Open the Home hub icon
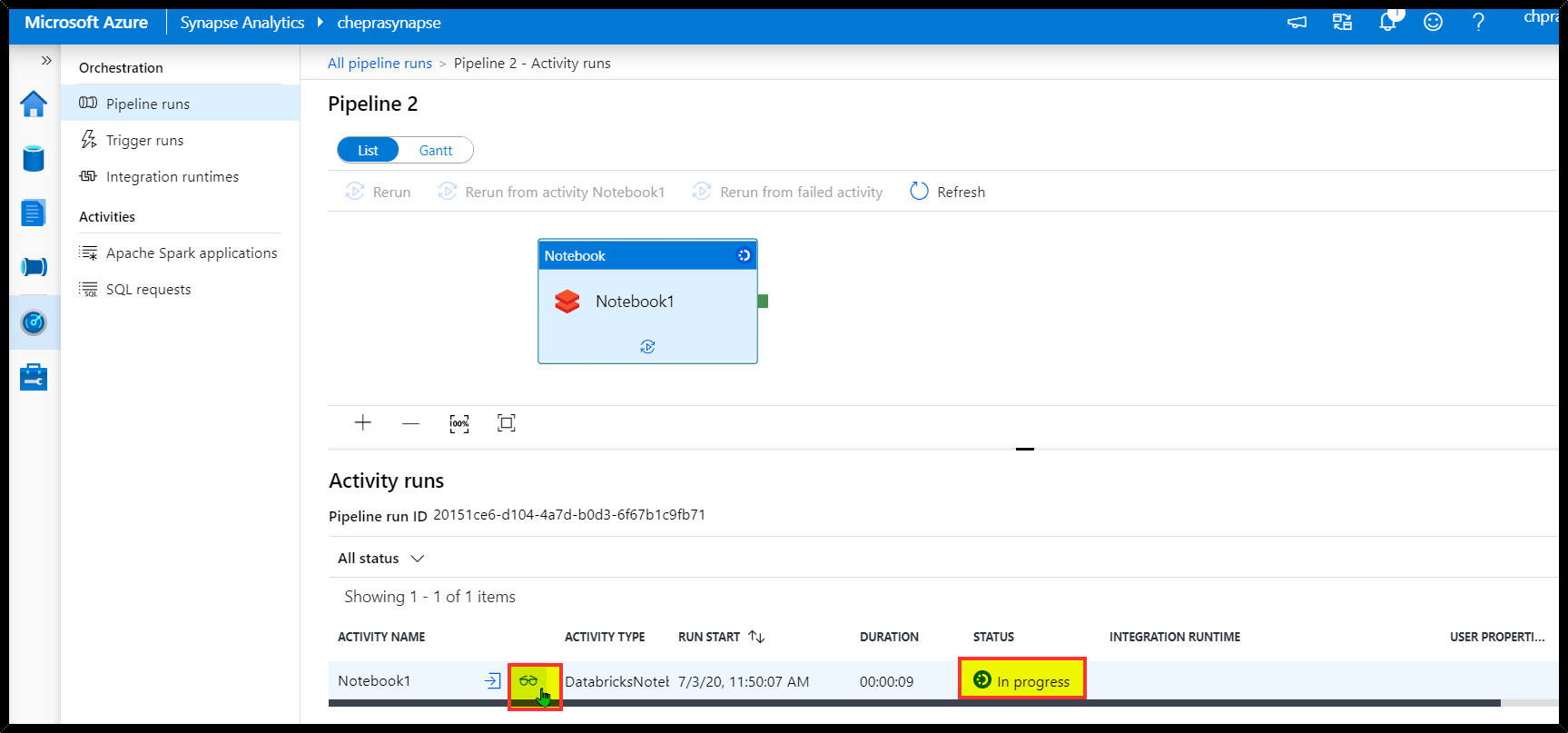Viewport: 1568px width, 733px height. [34, 104]
